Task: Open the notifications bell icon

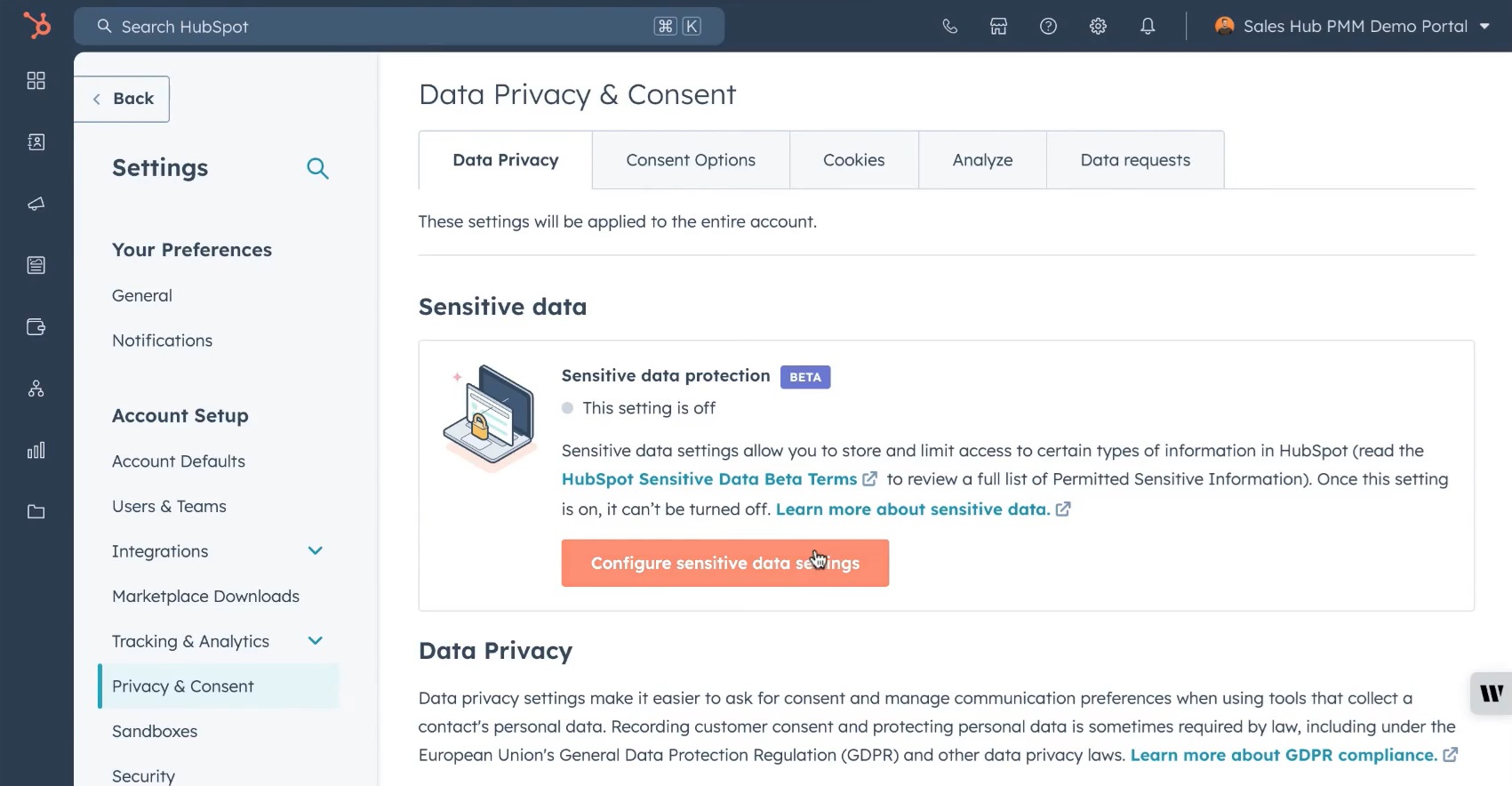Action: (x=1148, y=27)
